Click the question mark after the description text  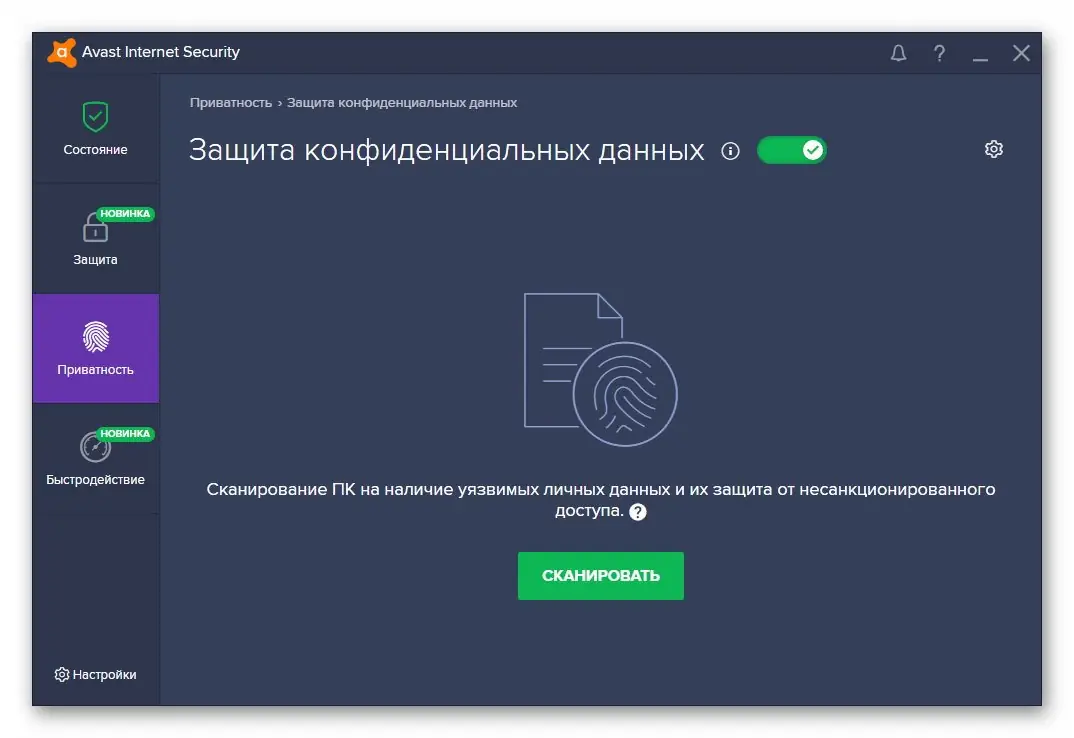pyautogui.click(x=637, y=511)
